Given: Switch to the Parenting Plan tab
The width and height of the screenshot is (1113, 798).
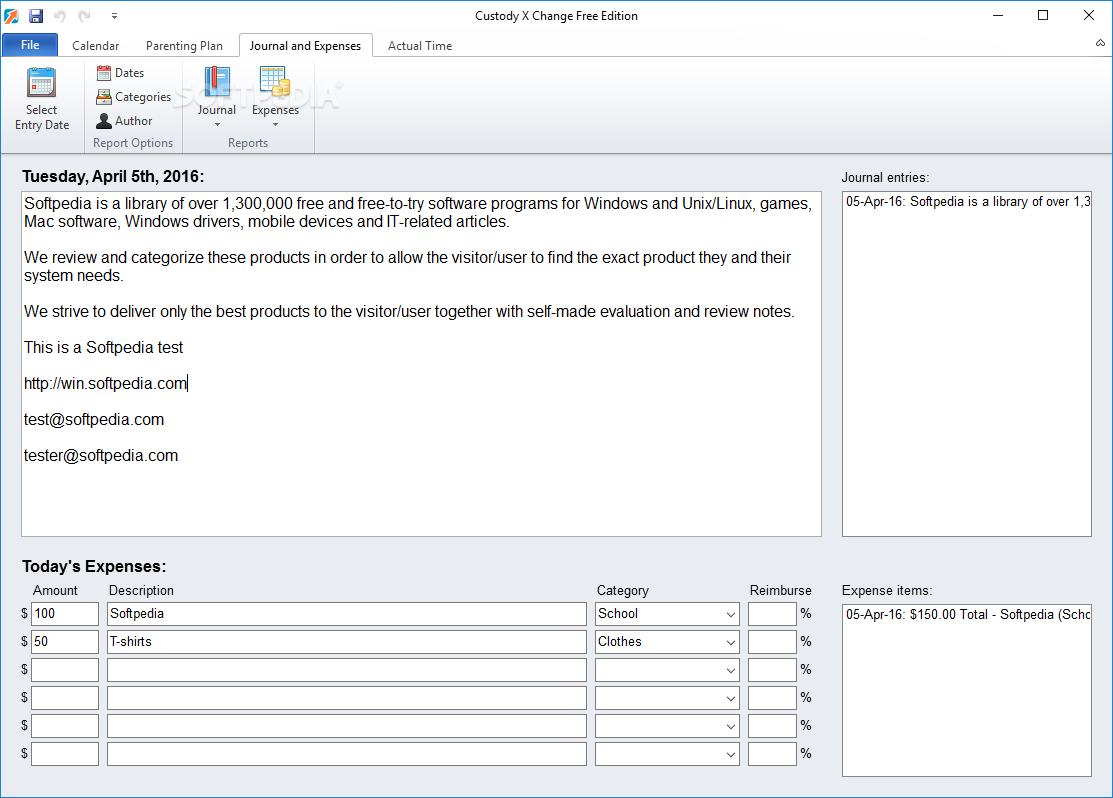Looking at the screenshot, I should point(185,45).
